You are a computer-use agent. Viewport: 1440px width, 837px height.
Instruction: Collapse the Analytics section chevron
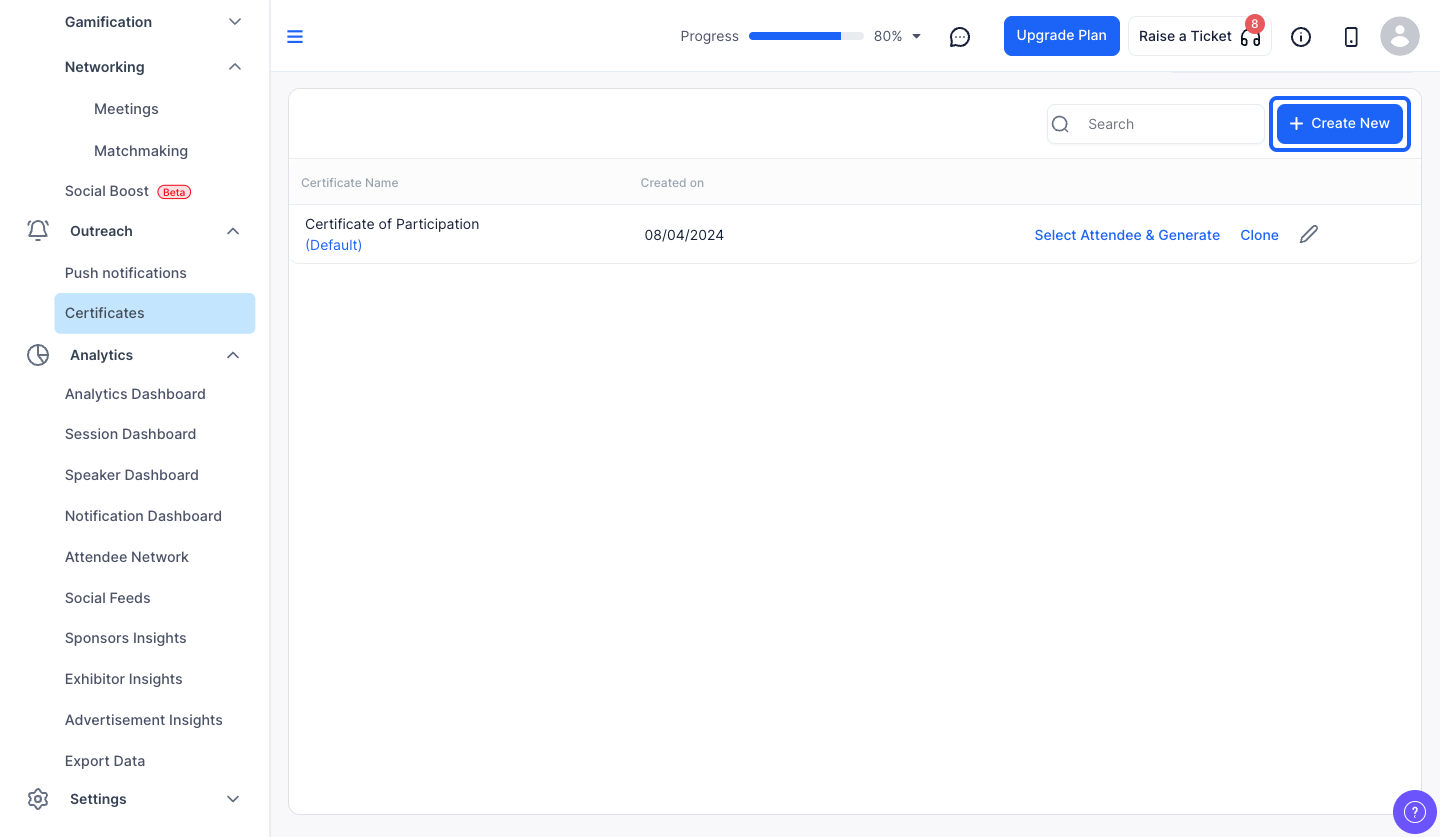pyautogui.click(x=233, y=355)
